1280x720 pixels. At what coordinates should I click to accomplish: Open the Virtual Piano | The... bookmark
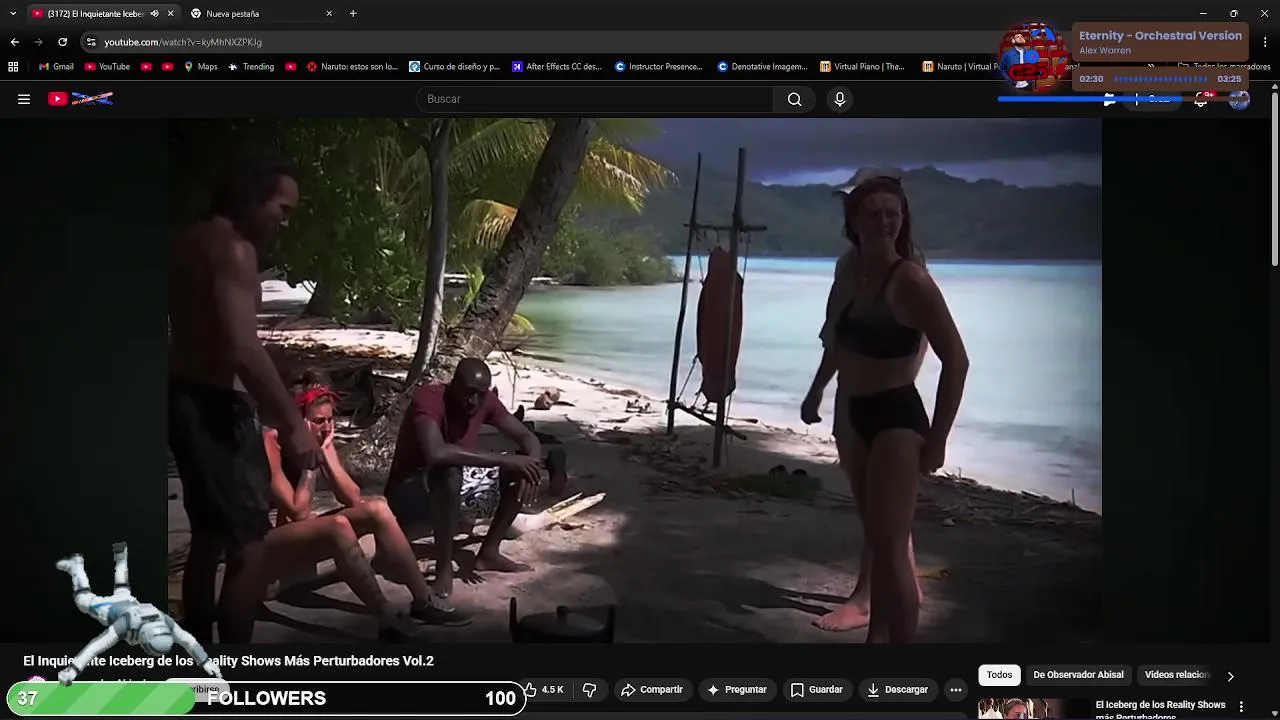tap(862, 67)
